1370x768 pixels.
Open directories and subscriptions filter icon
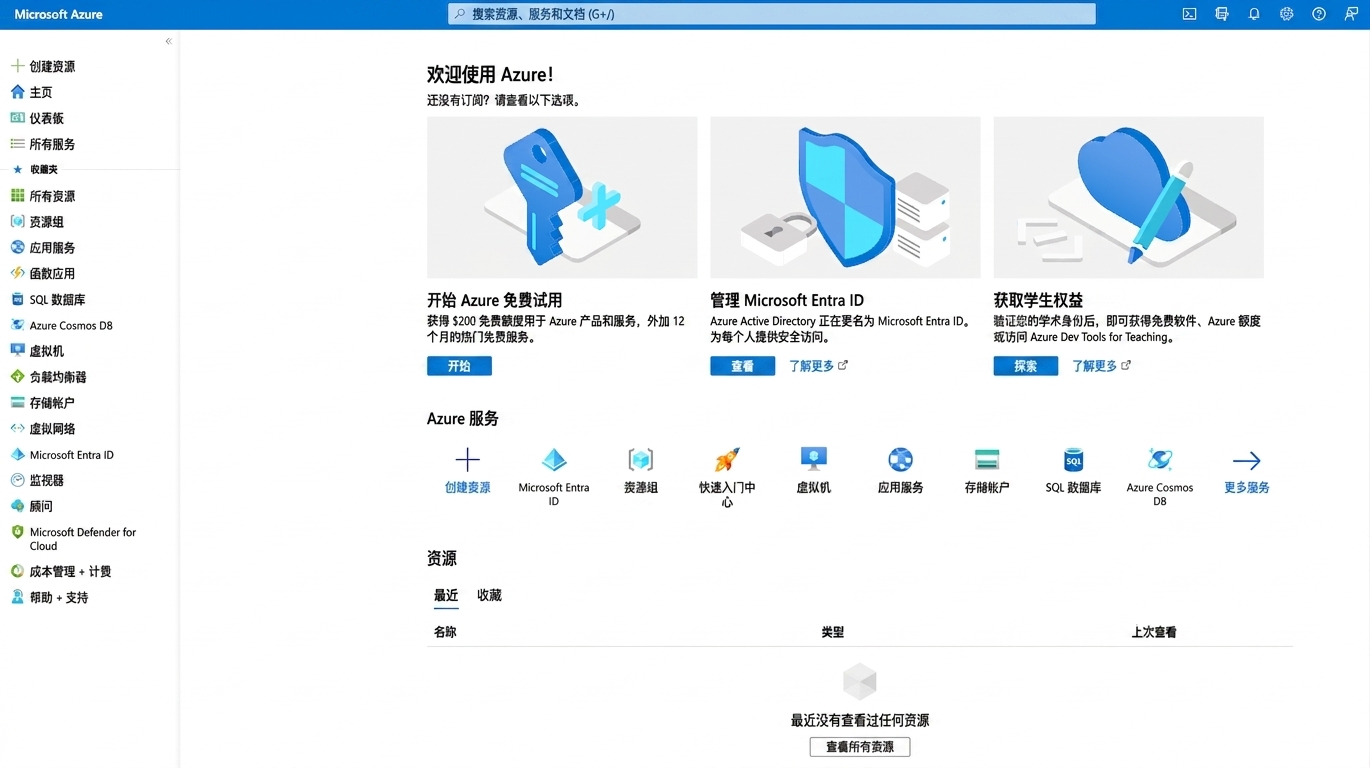click(x=1221, y=14)
